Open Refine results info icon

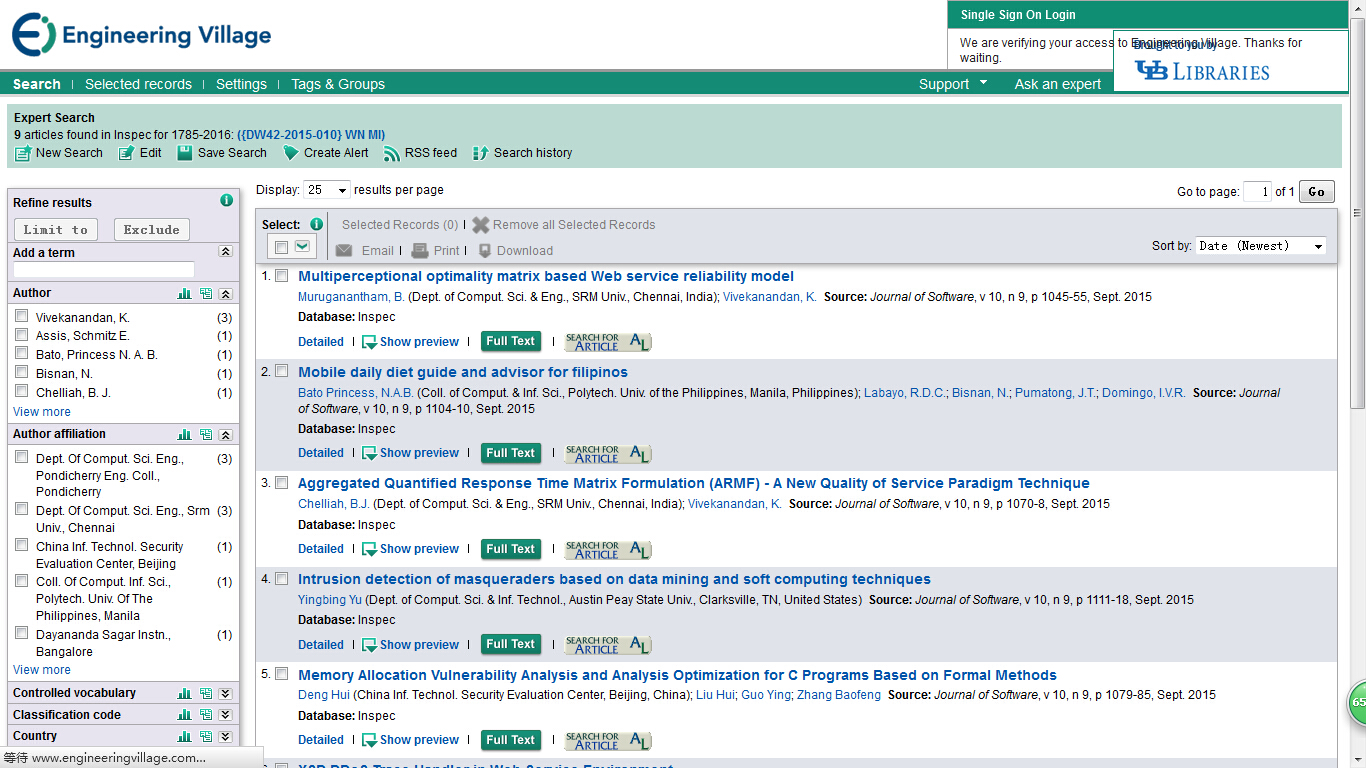coord(227,201)
